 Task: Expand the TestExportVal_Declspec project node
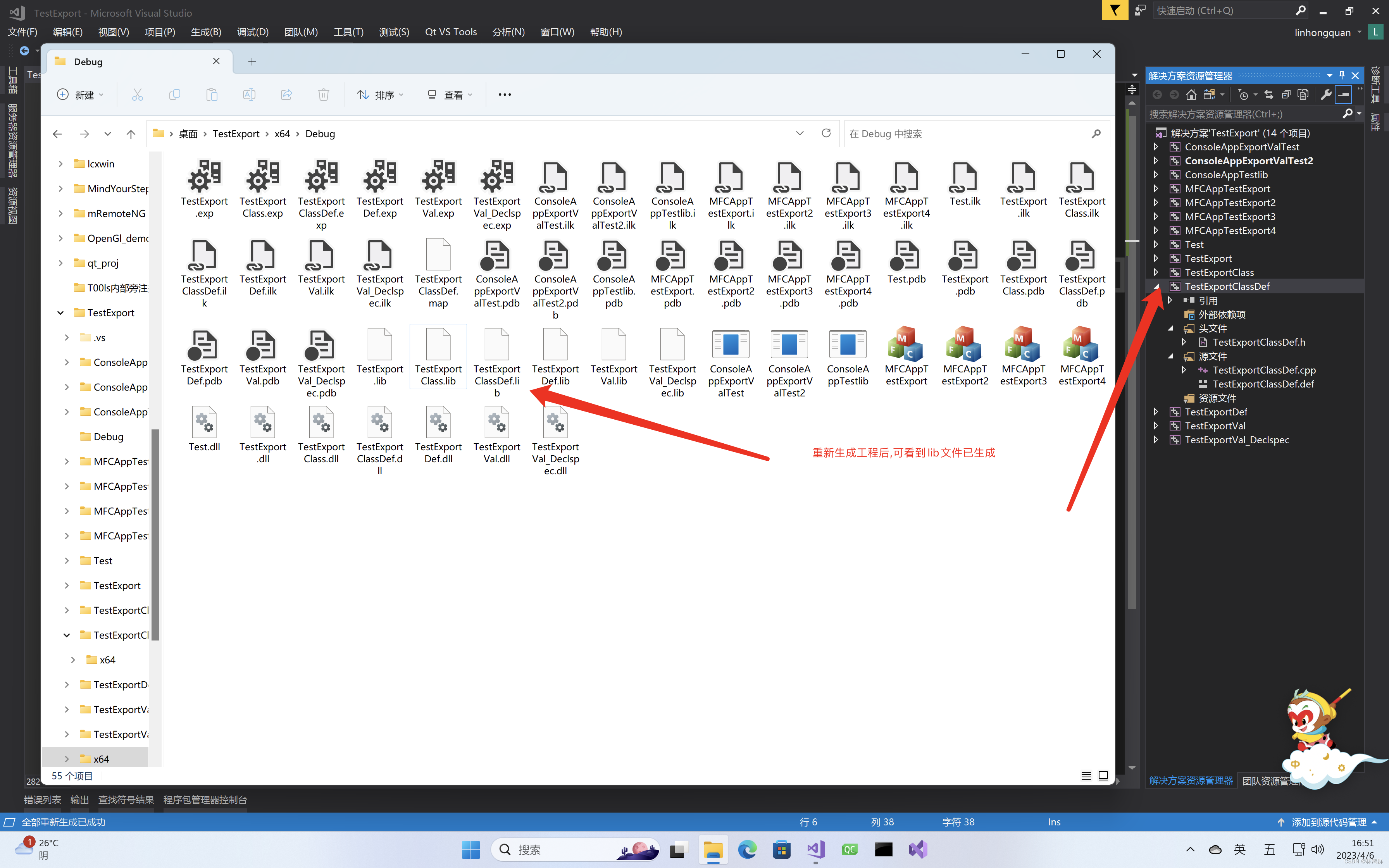pyautogui.click(x=1156, y=440)
